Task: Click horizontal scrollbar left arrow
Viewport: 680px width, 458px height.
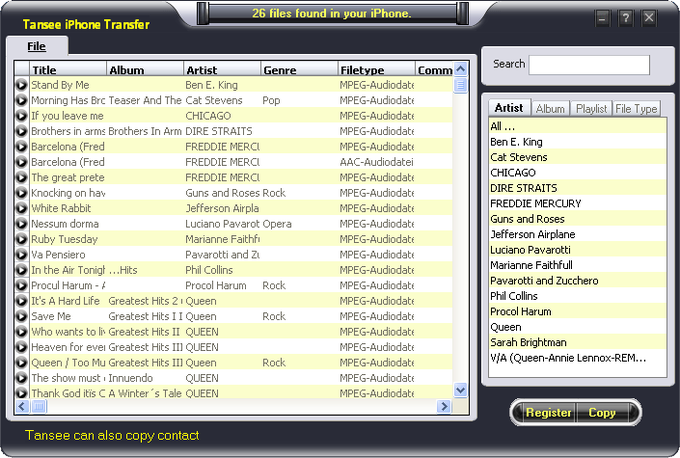Action: (x=22, y=406)
